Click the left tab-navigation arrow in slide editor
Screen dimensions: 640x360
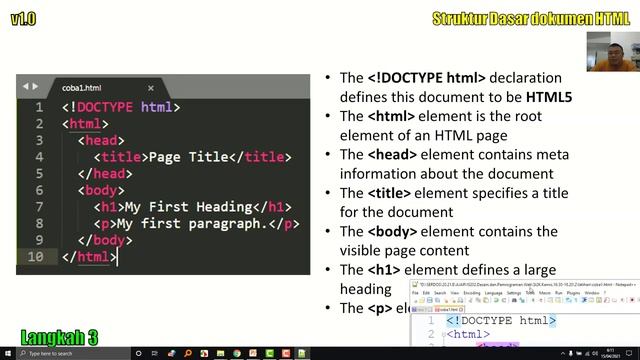click(26, 86)
